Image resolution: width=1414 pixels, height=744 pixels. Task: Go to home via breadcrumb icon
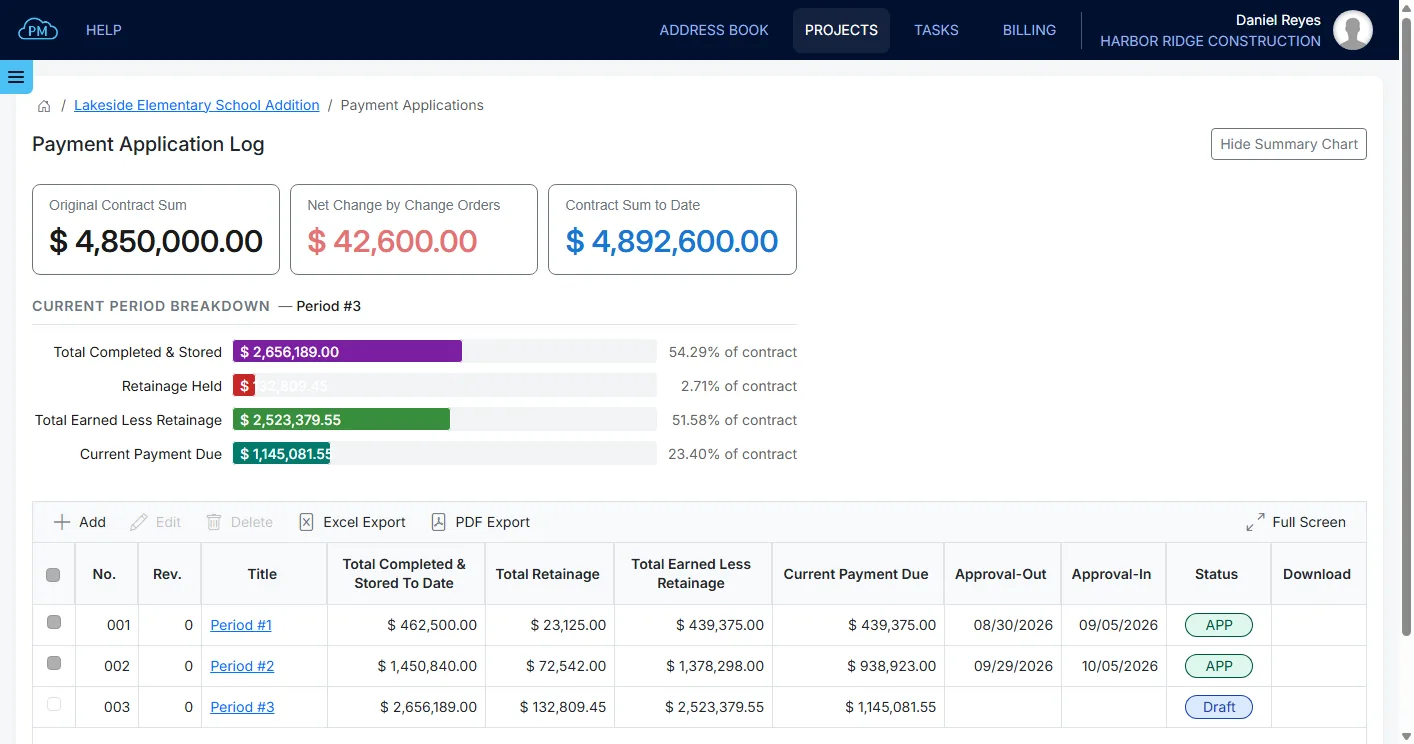(44, 106)
